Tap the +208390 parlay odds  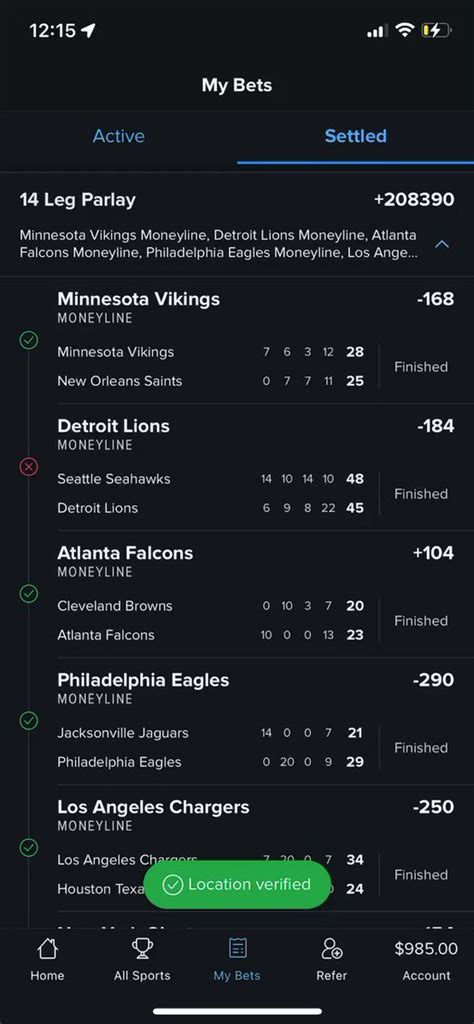tap(414, 200)
